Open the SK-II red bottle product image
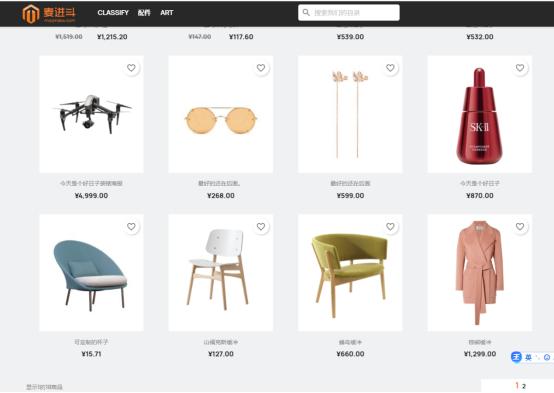Viewport: 554px width, 393px height. tap(479, 114)
